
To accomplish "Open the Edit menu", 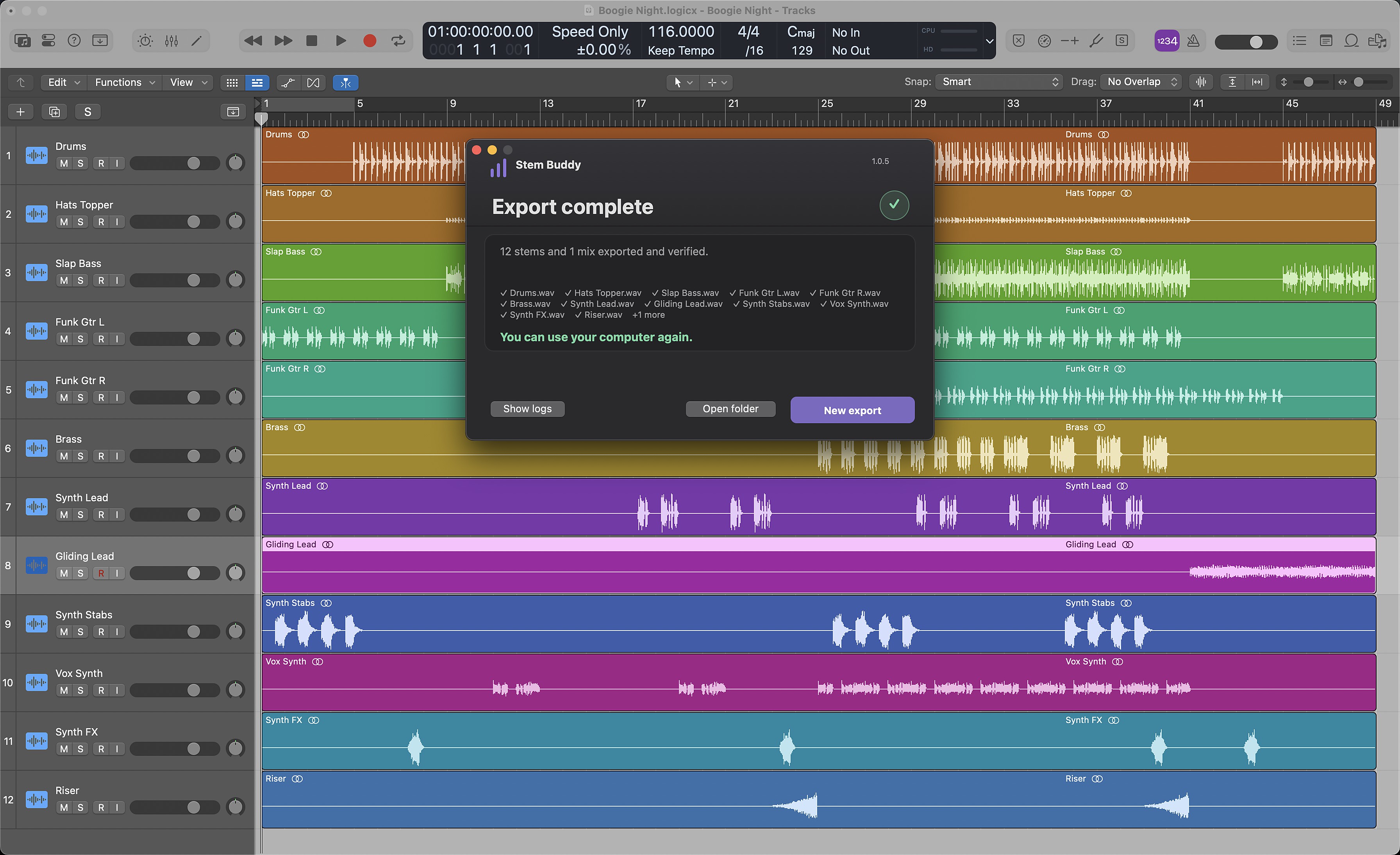I will tap(64, 82).
